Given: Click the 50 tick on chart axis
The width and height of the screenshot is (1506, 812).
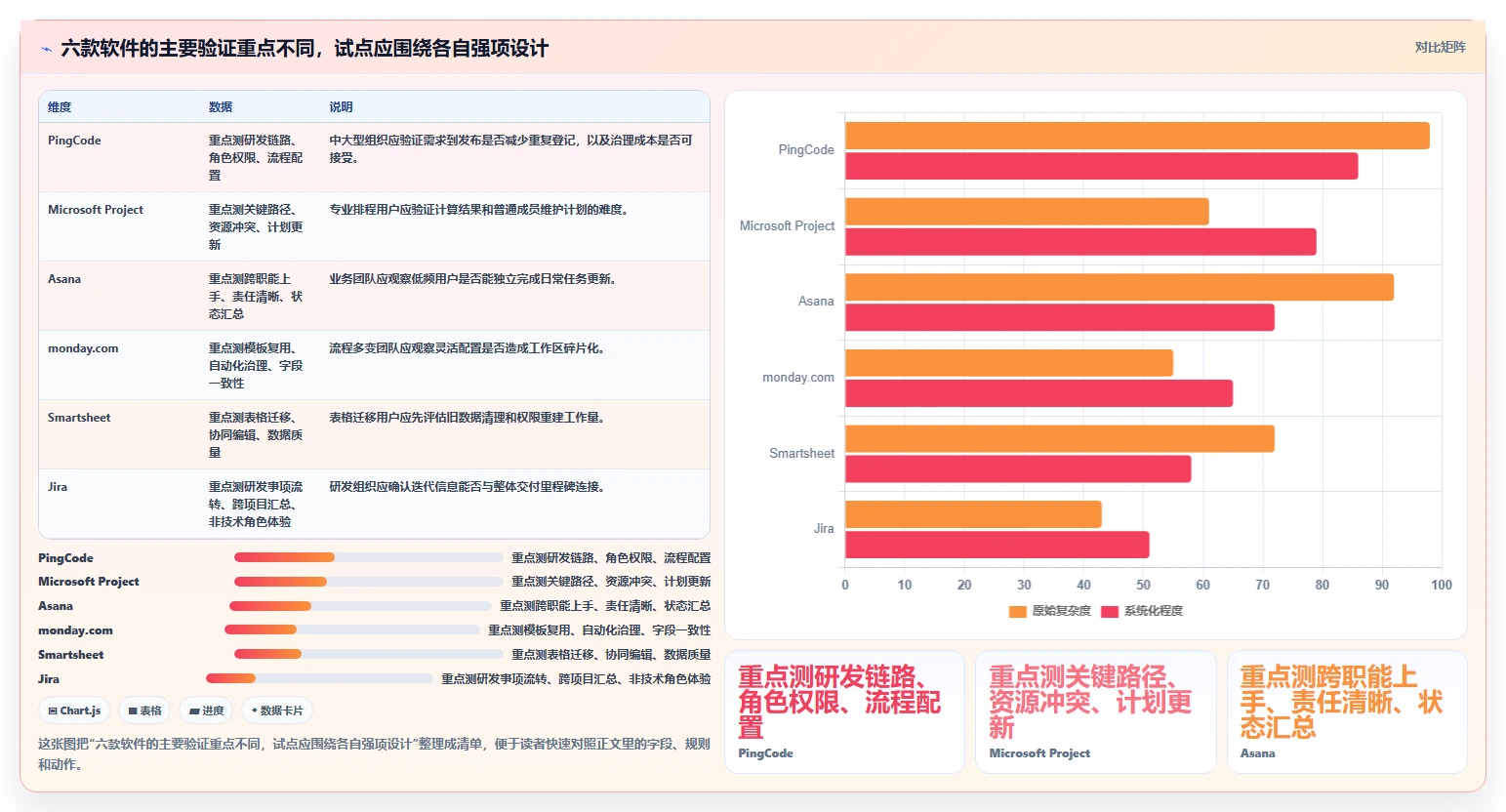Looking at the screenshot, I should tap(1143, 586).
